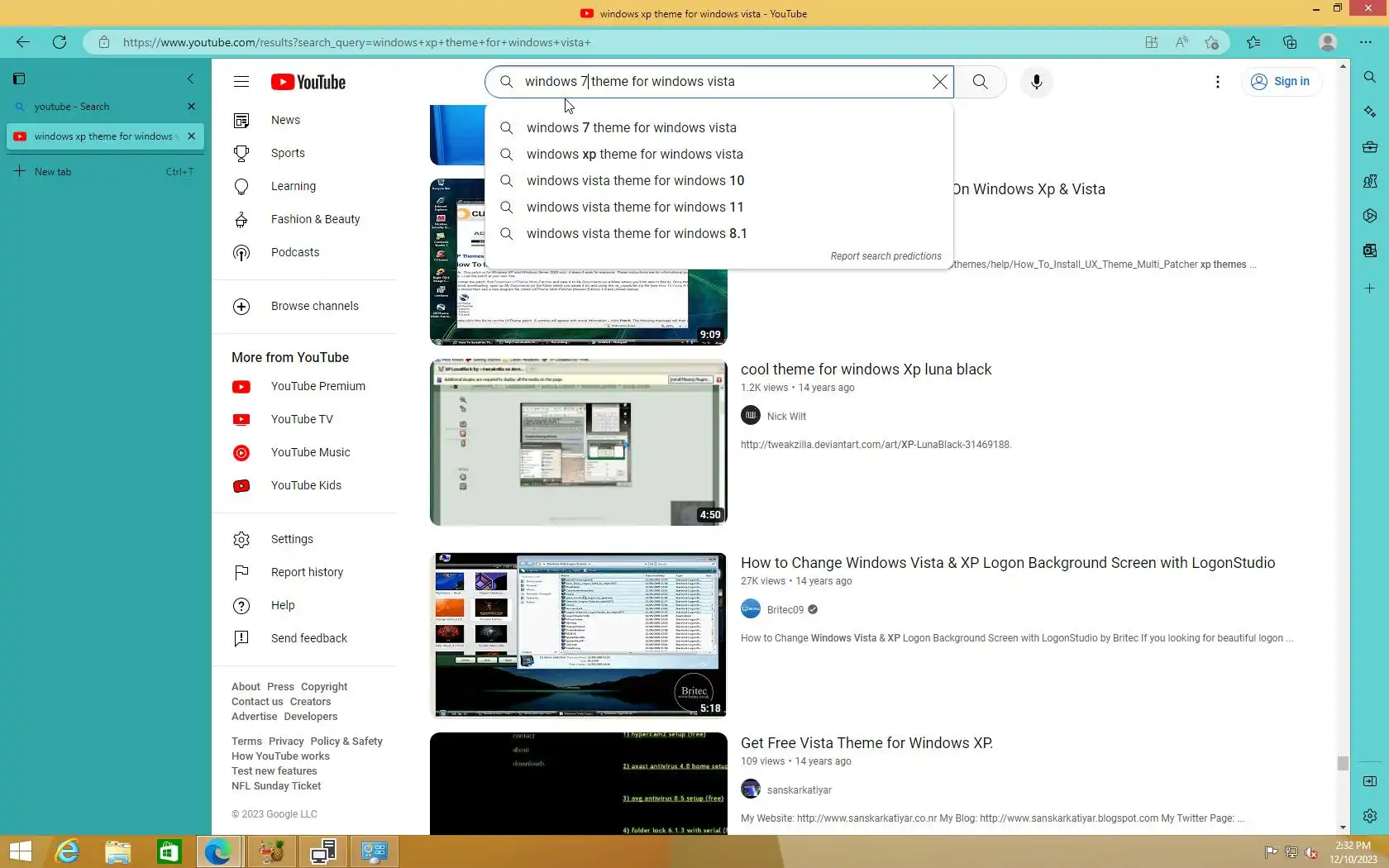Click Report search predictions

pos(885,256)
